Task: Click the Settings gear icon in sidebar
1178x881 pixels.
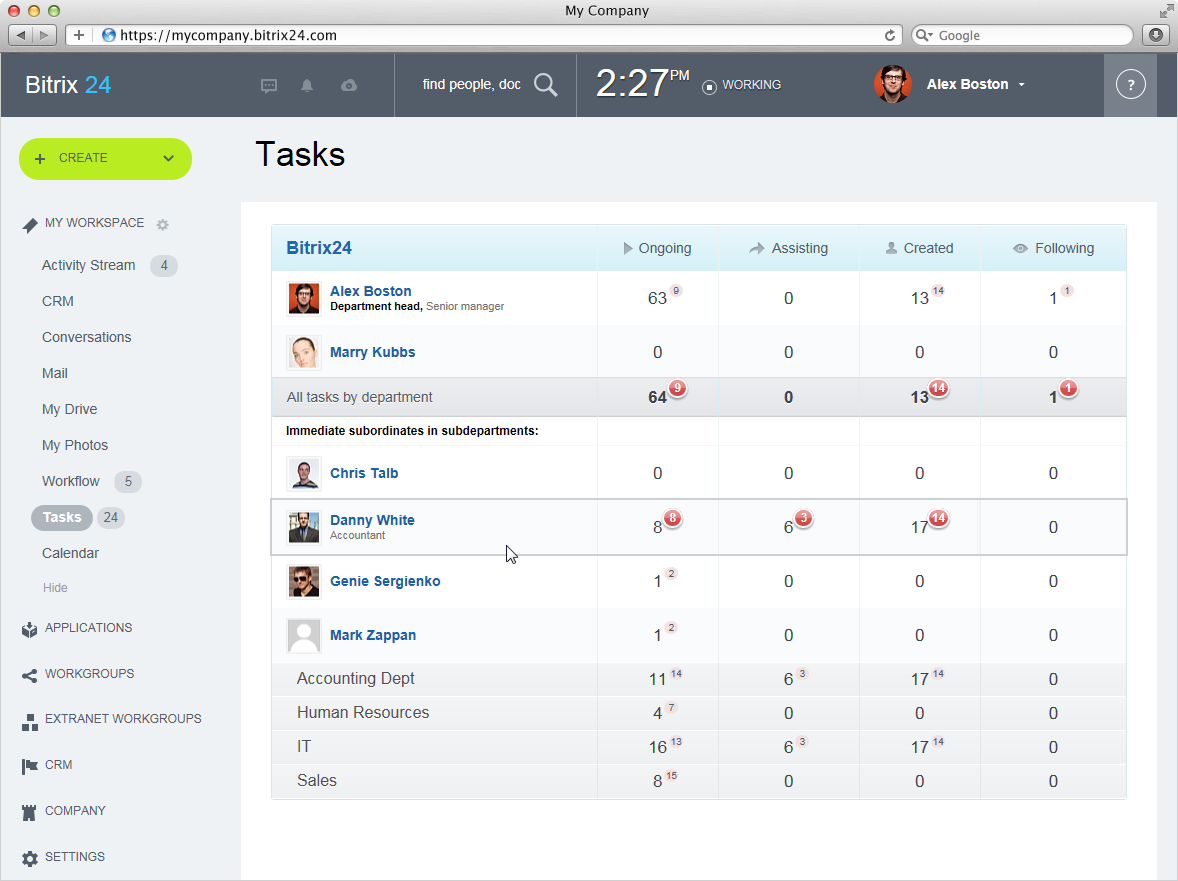Action: [29, 858]
